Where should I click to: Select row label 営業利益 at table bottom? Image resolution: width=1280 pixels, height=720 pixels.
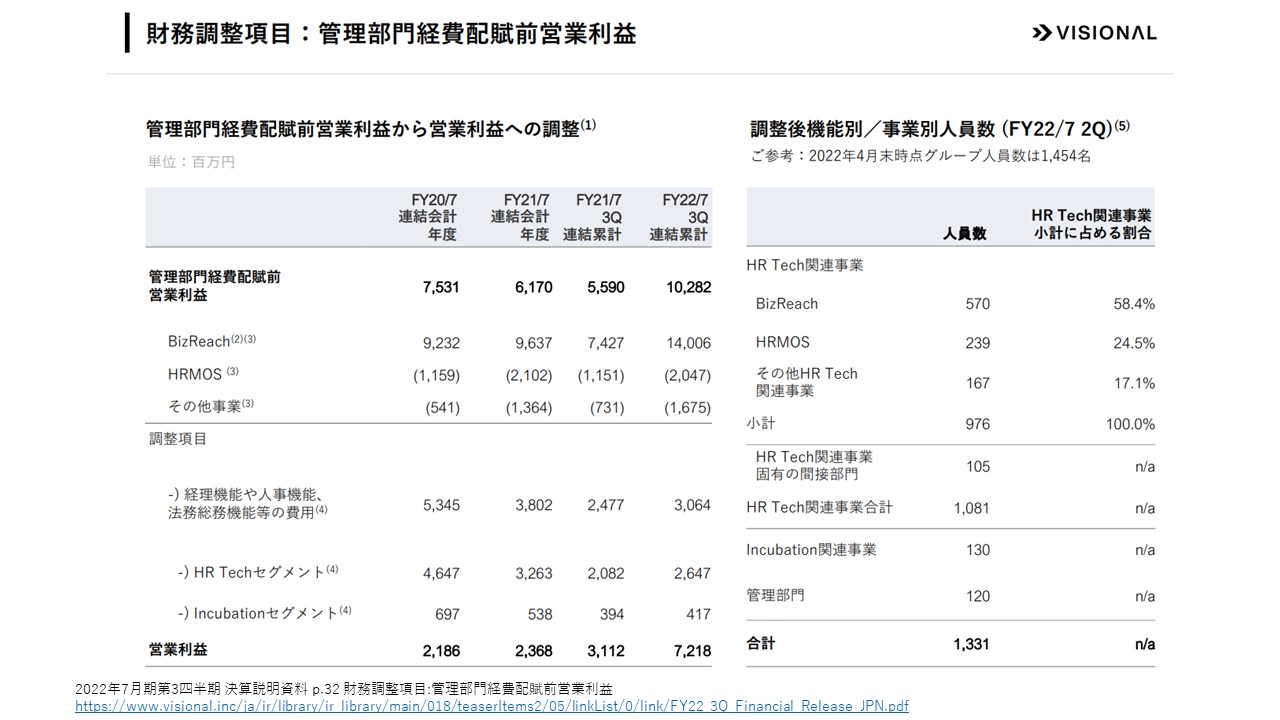(x=178, y=649)
